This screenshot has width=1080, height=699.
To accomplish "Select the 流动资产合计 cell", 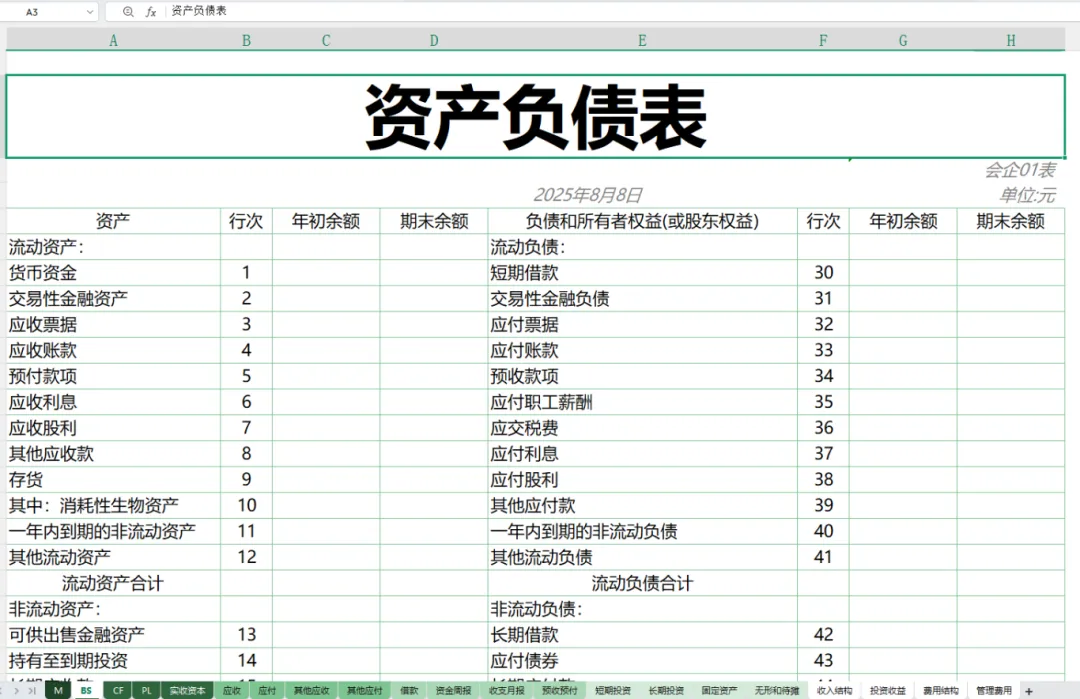I will (x=114, y=583).
